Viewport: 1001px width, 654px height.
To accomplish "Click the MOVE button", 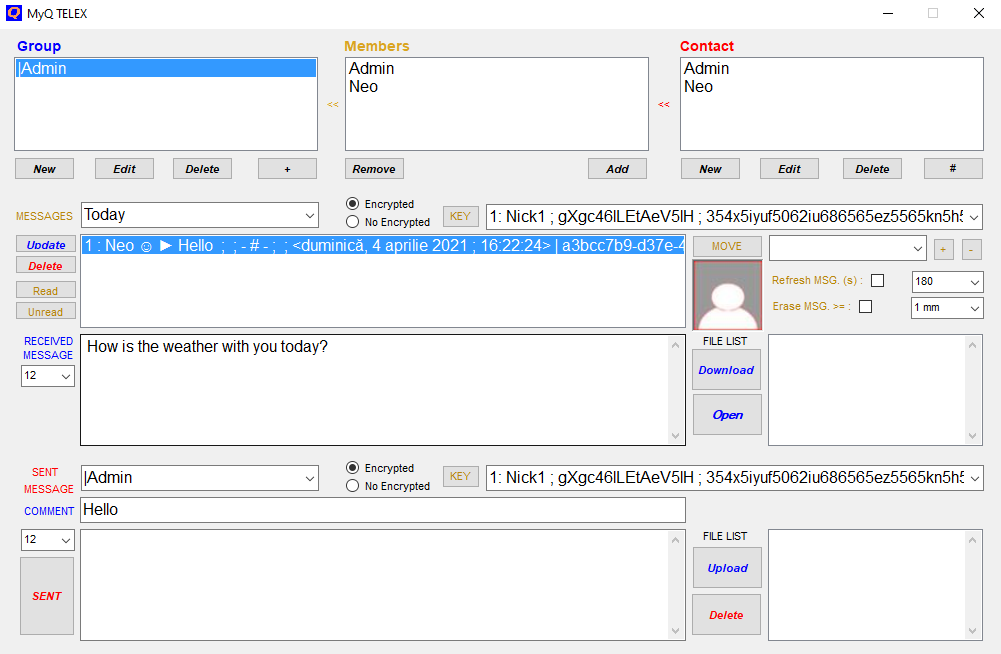I will click(x=727, y=246).
